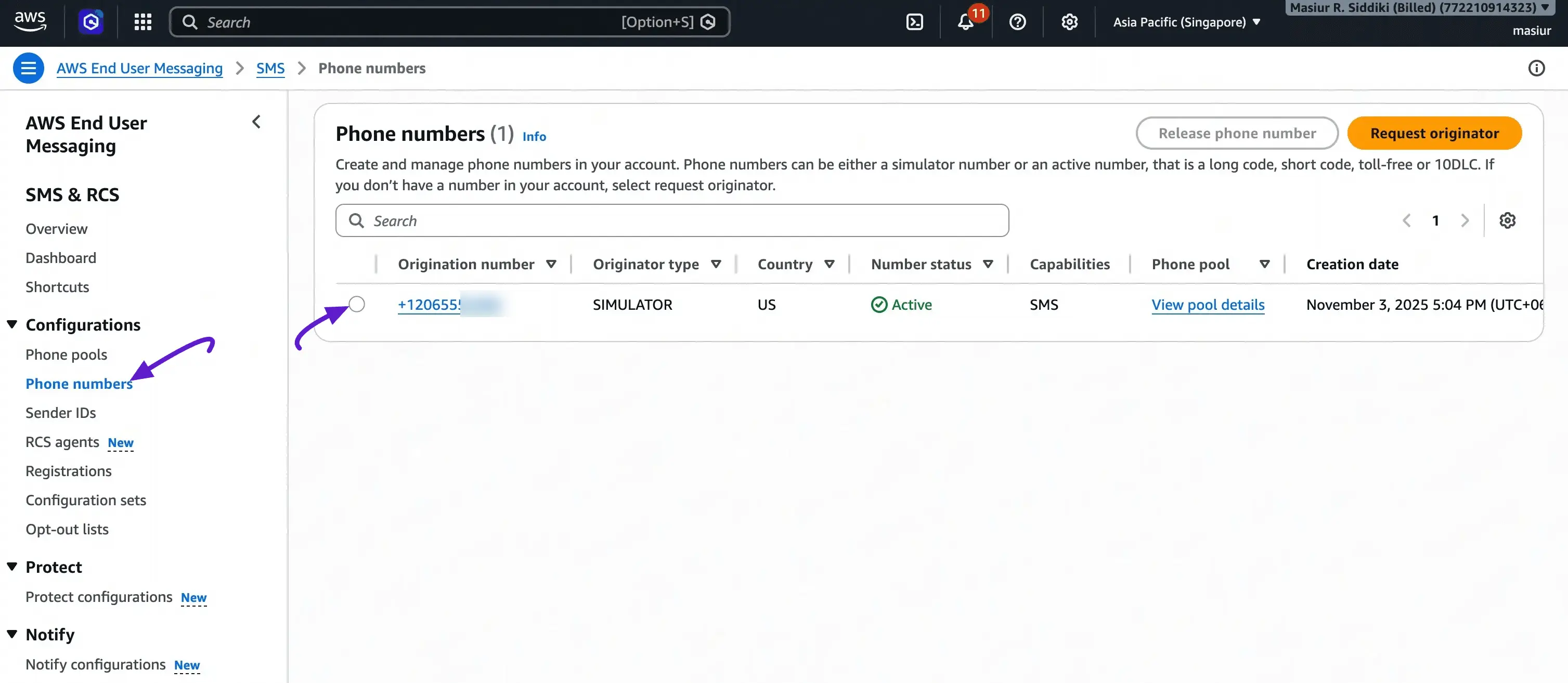This screenshot has height=683, width=1568.
Task: Open Overview in the sidebar
Action: point(57,229)
